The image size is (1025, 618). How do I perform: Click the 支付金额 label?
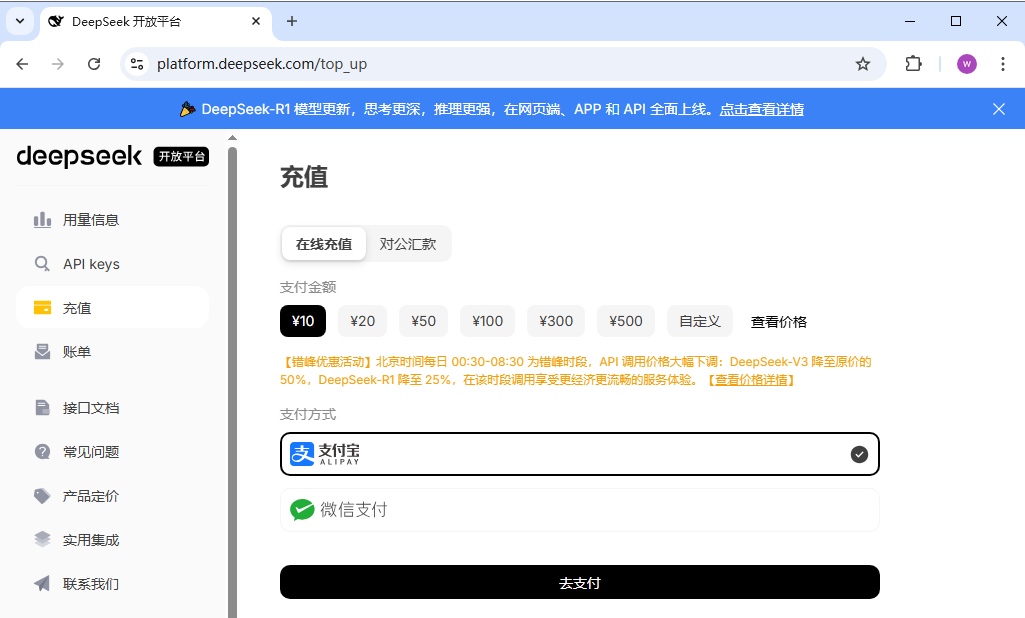(308, 287)
